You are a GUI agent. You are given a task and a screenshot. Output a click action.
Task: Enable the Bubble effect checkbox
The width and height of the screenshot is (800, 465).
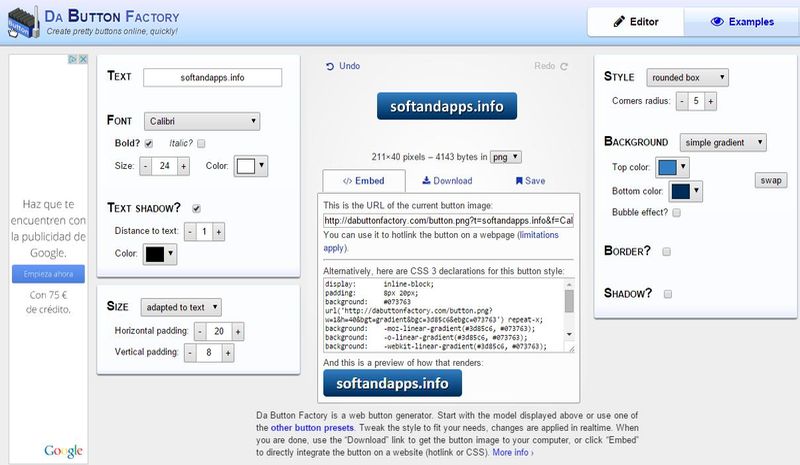tap(677, 212)
